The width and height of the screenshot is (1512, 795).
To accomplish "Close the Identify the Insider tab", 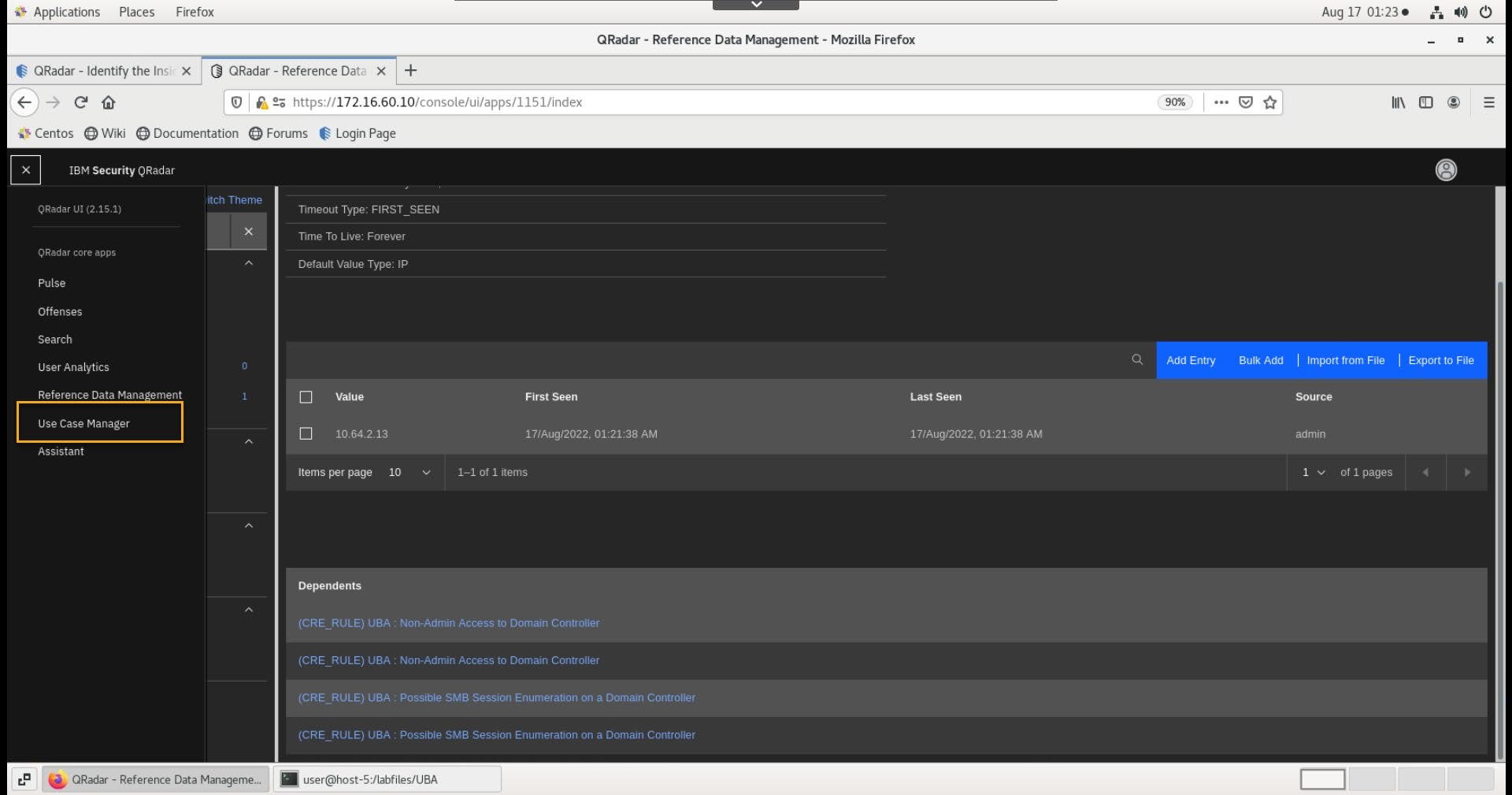I will click(x=186, y=71).
